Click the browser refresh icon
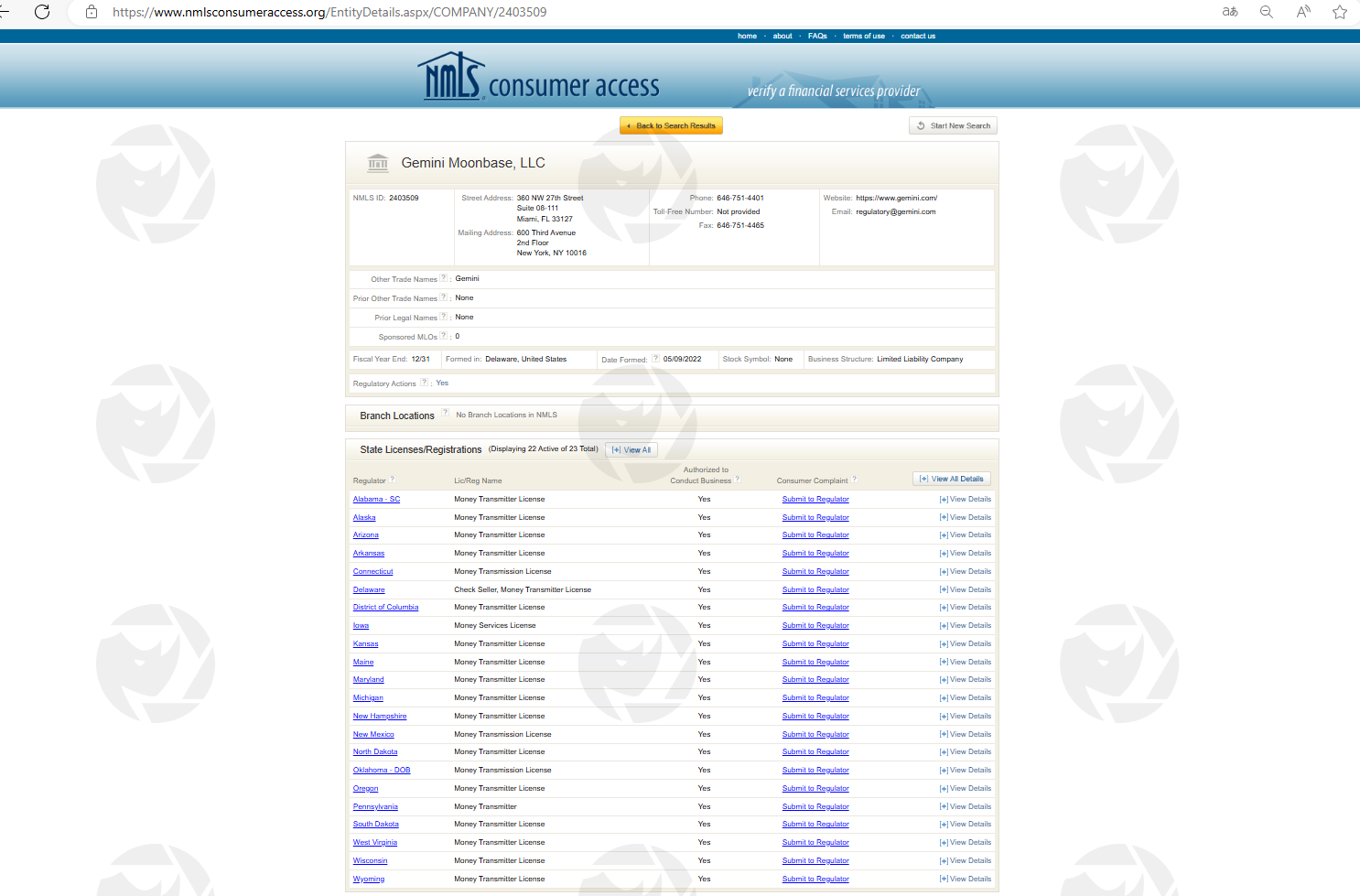Screen dimensions: 1360x896 click(42, 12)
